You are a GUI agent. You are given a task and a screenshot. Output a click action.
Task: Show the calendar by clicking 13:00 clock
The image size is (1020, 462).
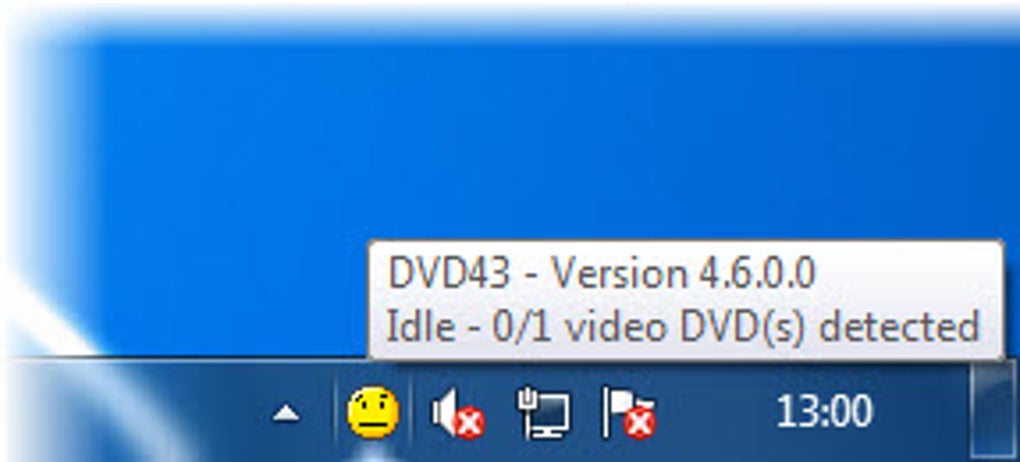pos(824,412)
